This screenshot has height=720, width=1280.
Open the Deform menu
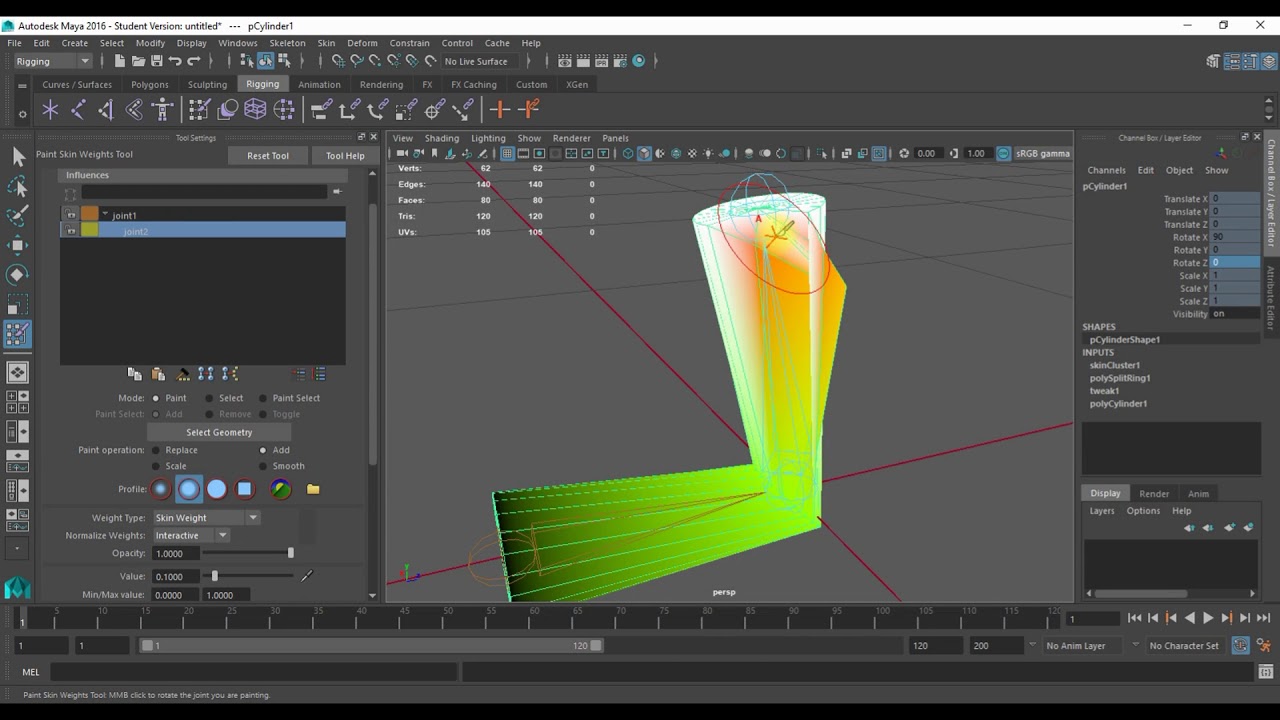tap(362, 43)
